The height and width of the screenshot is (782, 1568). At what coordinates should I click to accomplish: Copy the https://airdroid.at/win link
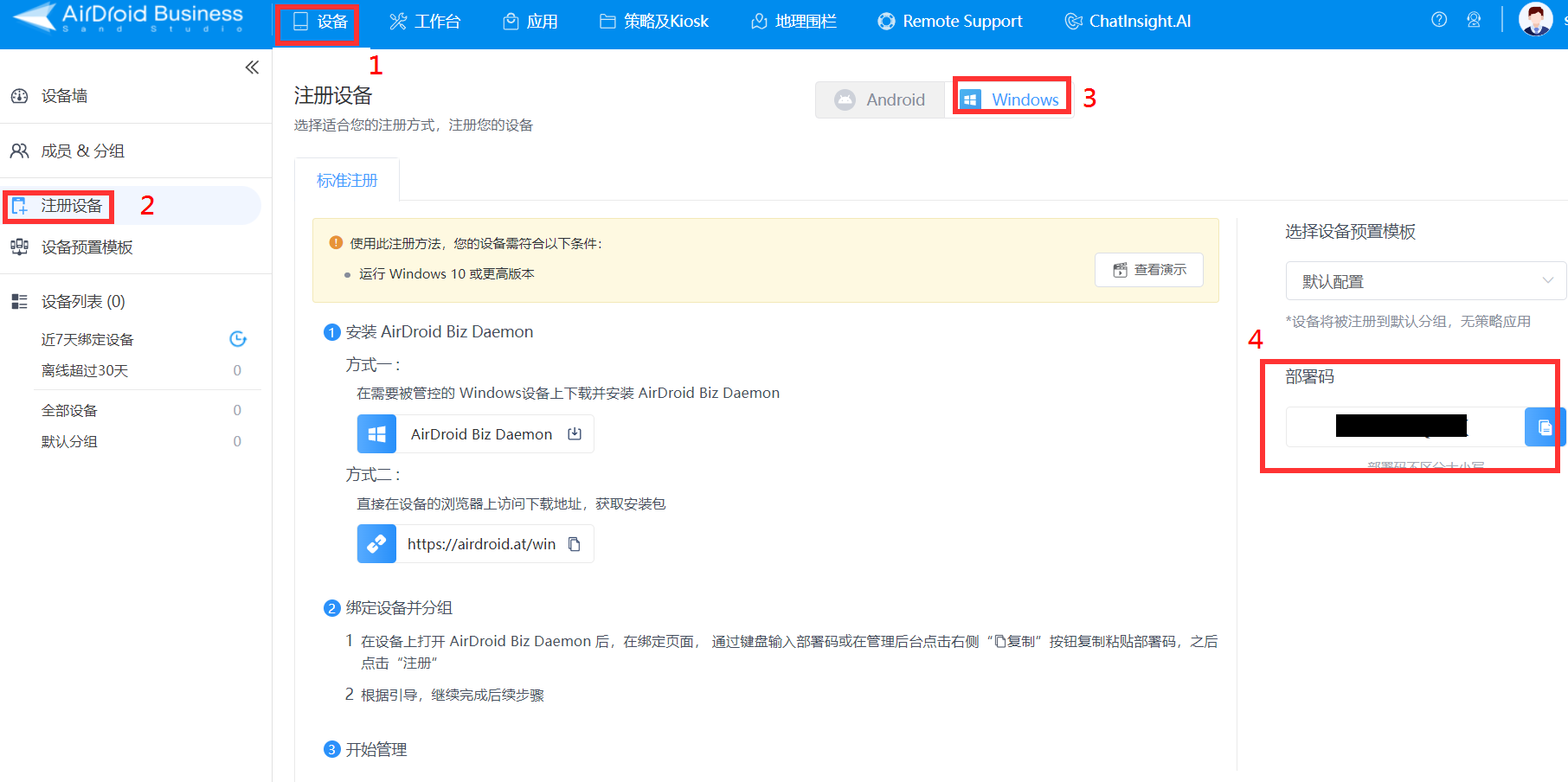[574, 544]
